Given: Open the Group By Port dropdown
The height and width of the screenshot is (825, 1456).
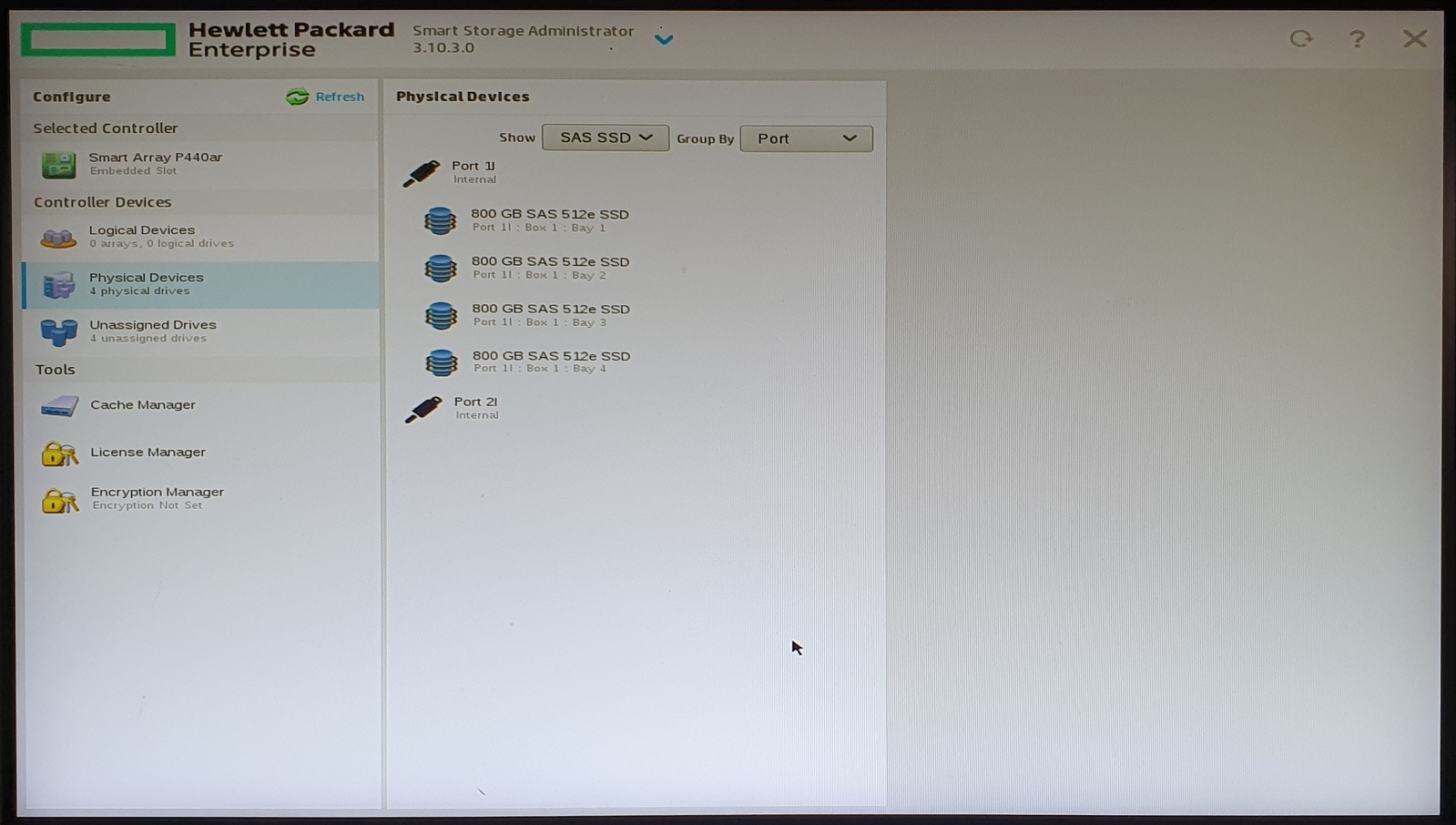Looking at the screenshot, I should point(806,138).
